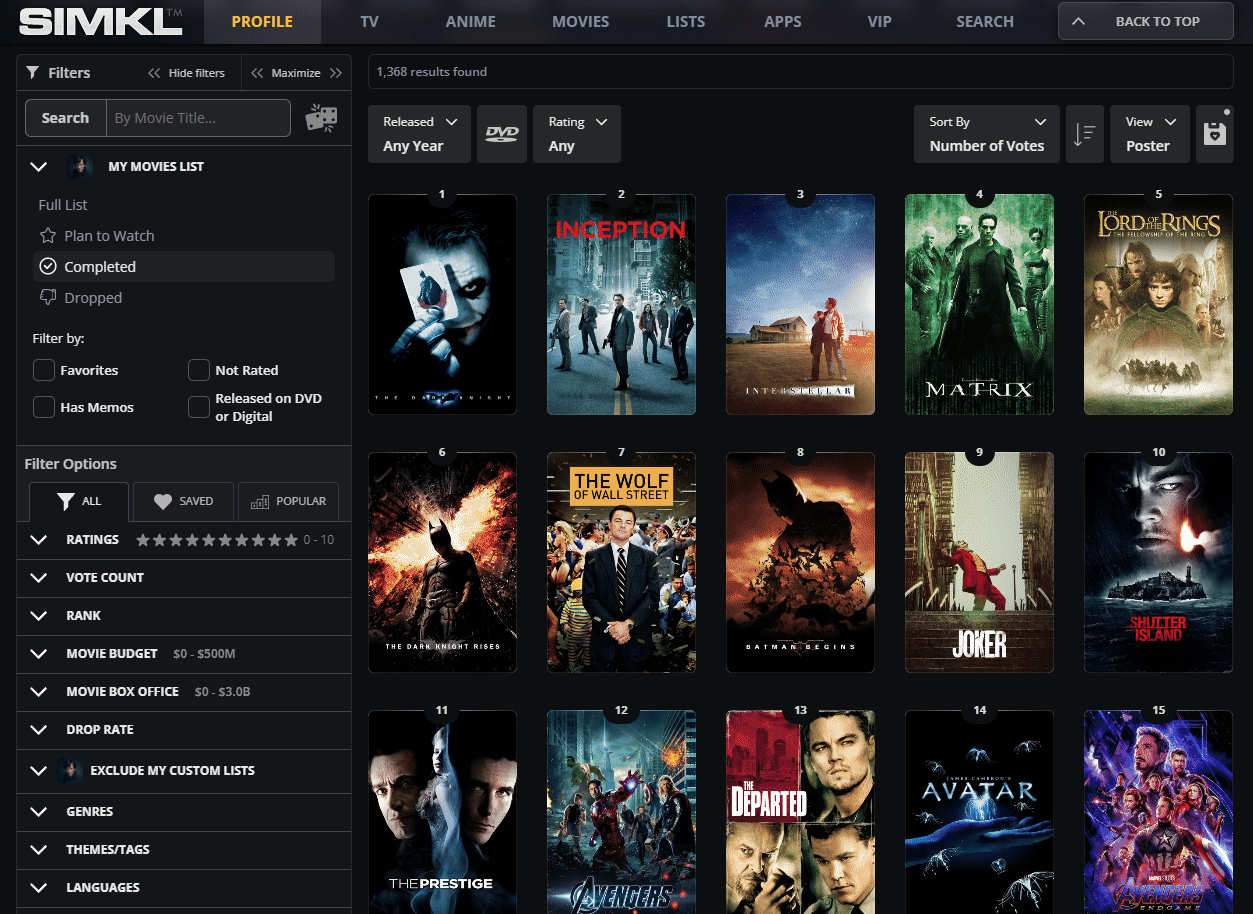Reverse sort order with the sort direction icon

(x=1084, y=134)
